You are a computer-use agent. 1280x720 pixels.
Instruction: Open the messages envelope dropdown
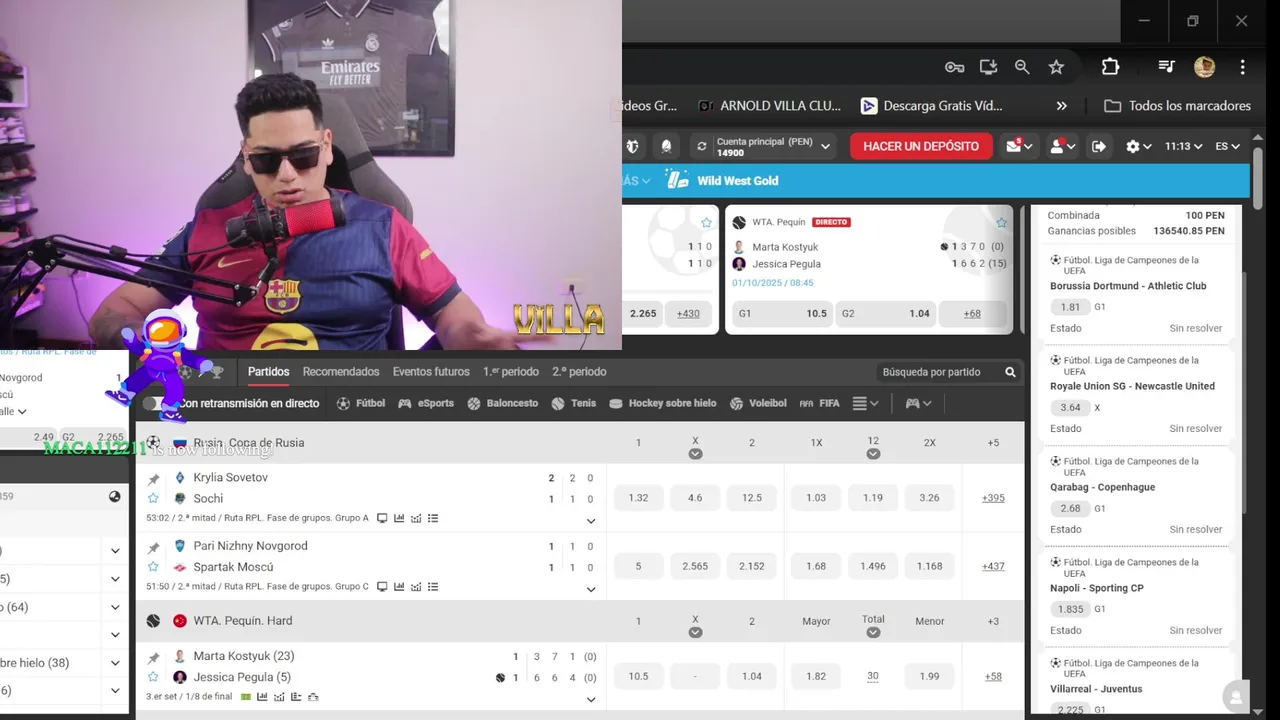click(x=1018, y=146)
